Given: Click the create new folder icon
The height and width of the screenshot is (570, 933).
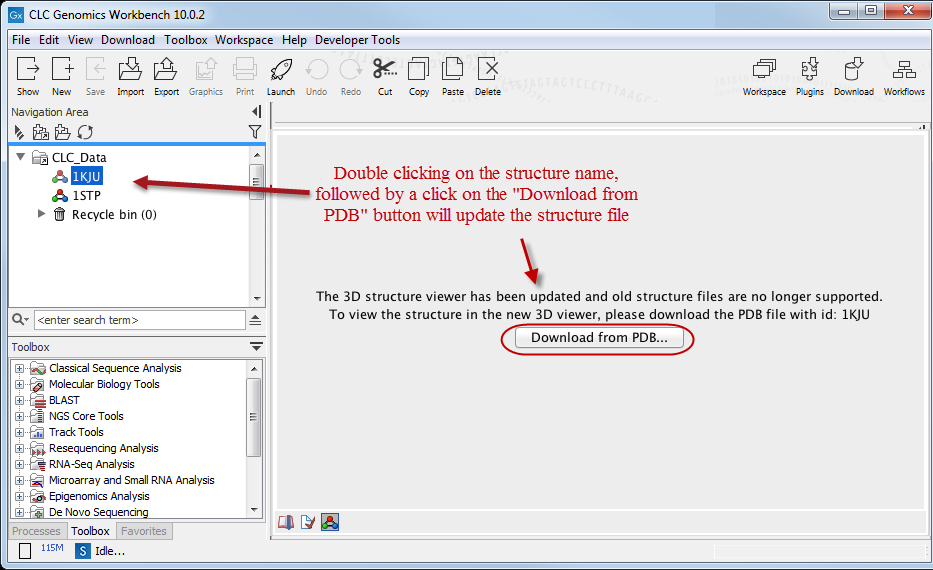Looking at the screenshot, I should (x=40, y=132).
